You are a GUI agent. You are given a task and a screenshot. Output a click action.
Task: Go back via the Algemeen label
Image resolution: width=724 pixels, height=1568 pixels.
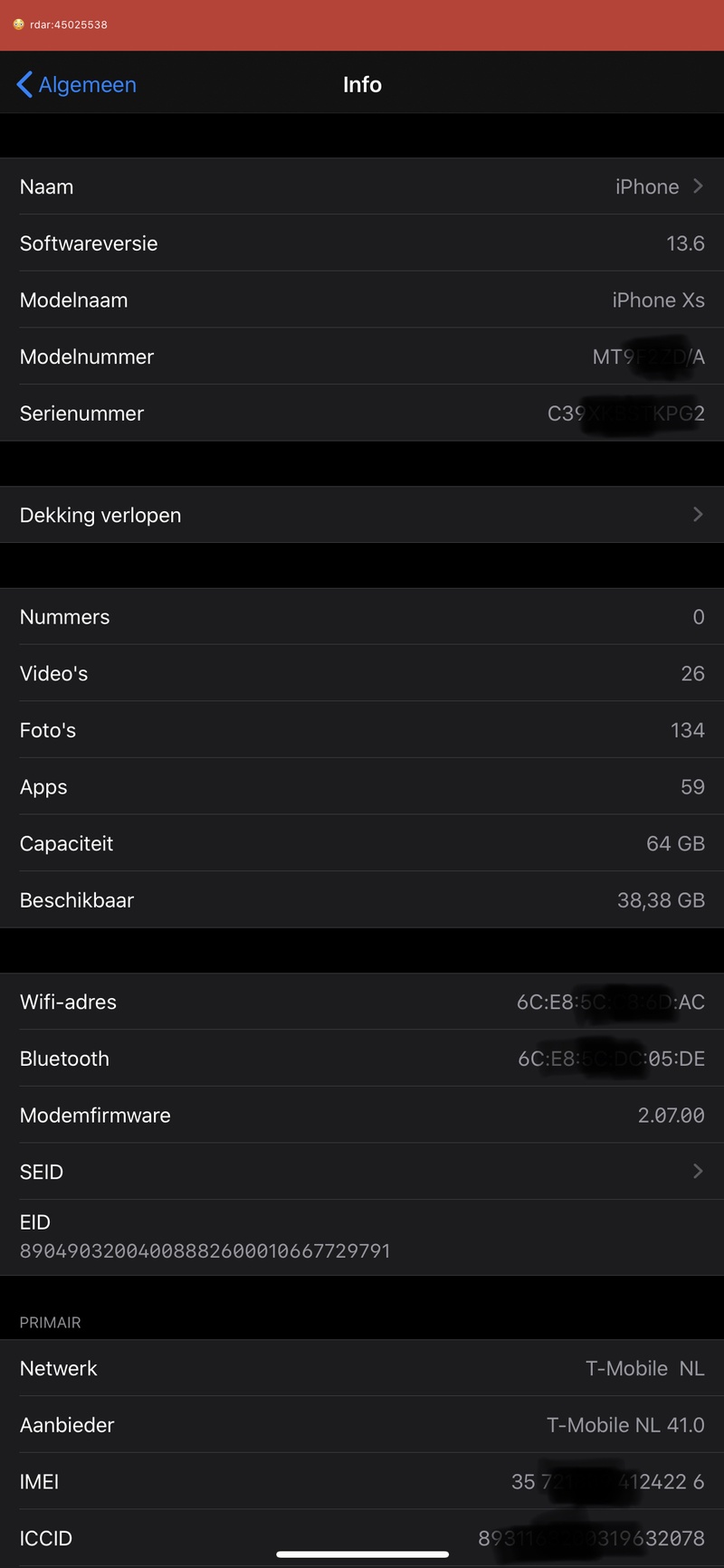pyautogui.click(x=87, y=84)
